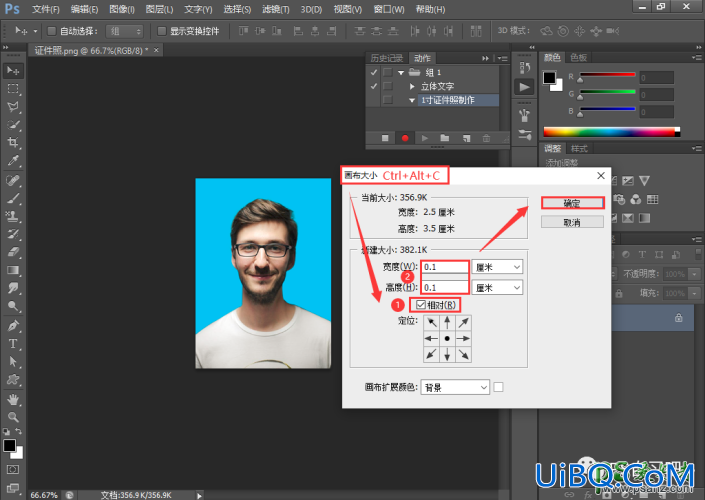Set anchor to center dot
The image size is (705, 500).
point(447,339)
